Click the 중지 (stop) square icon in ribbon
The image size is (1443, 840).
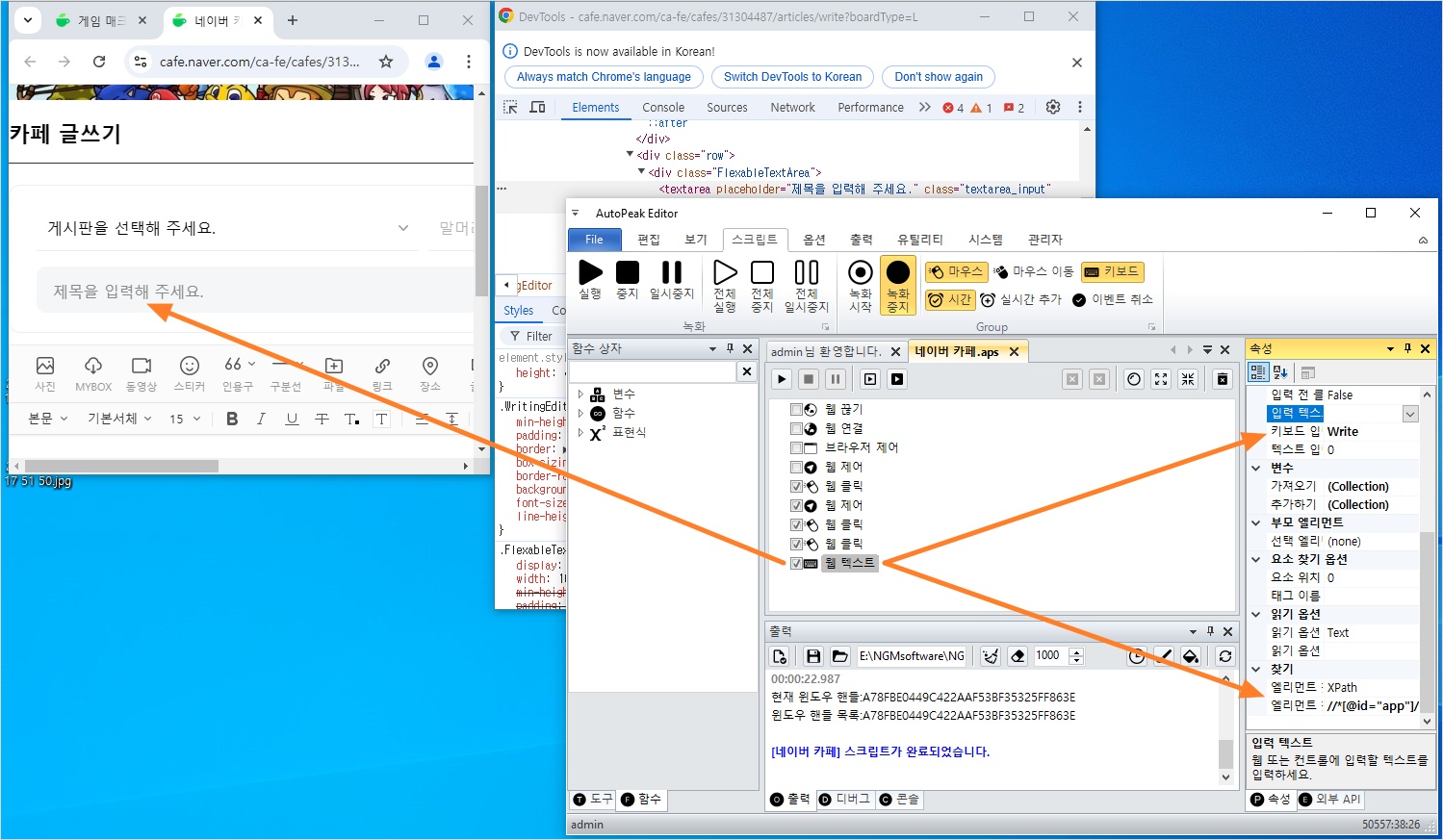point(628,272)
